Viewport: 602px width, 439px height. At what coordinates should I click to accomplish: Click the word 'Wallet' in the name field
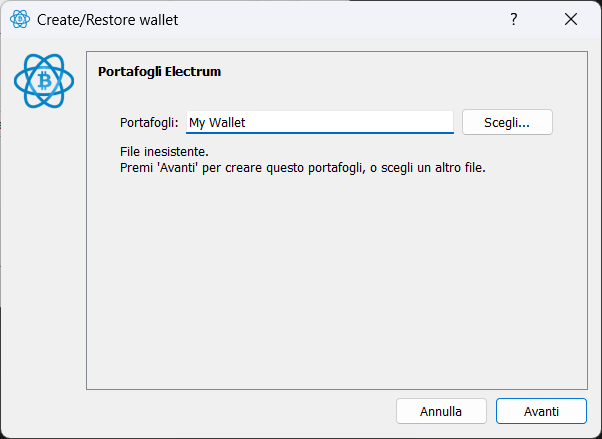(x=227, y=123)
